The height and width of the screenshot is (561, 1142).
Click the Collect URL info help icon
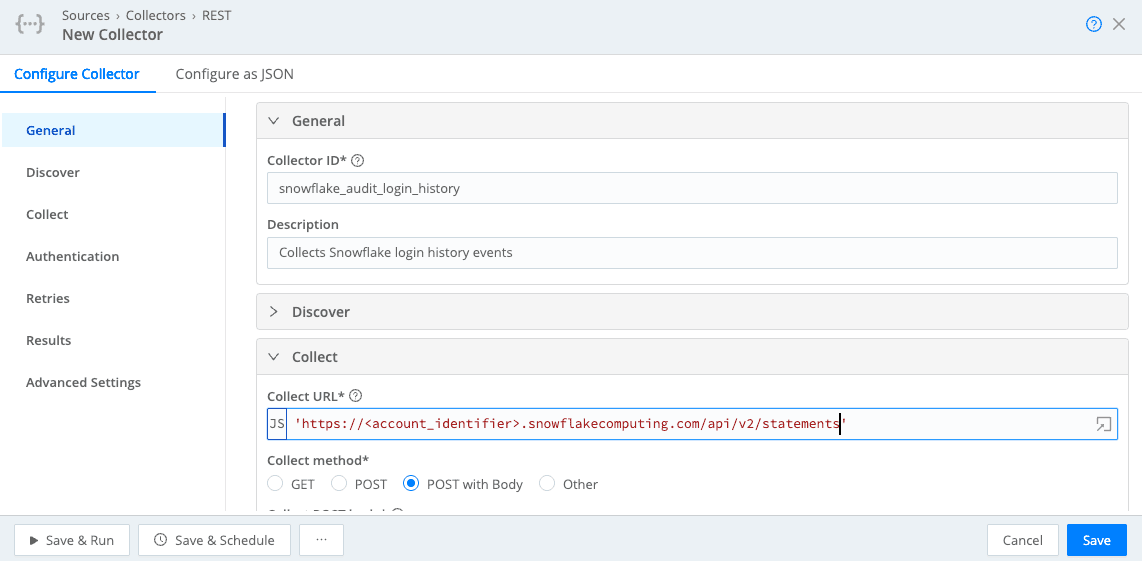tap(355, 395)
